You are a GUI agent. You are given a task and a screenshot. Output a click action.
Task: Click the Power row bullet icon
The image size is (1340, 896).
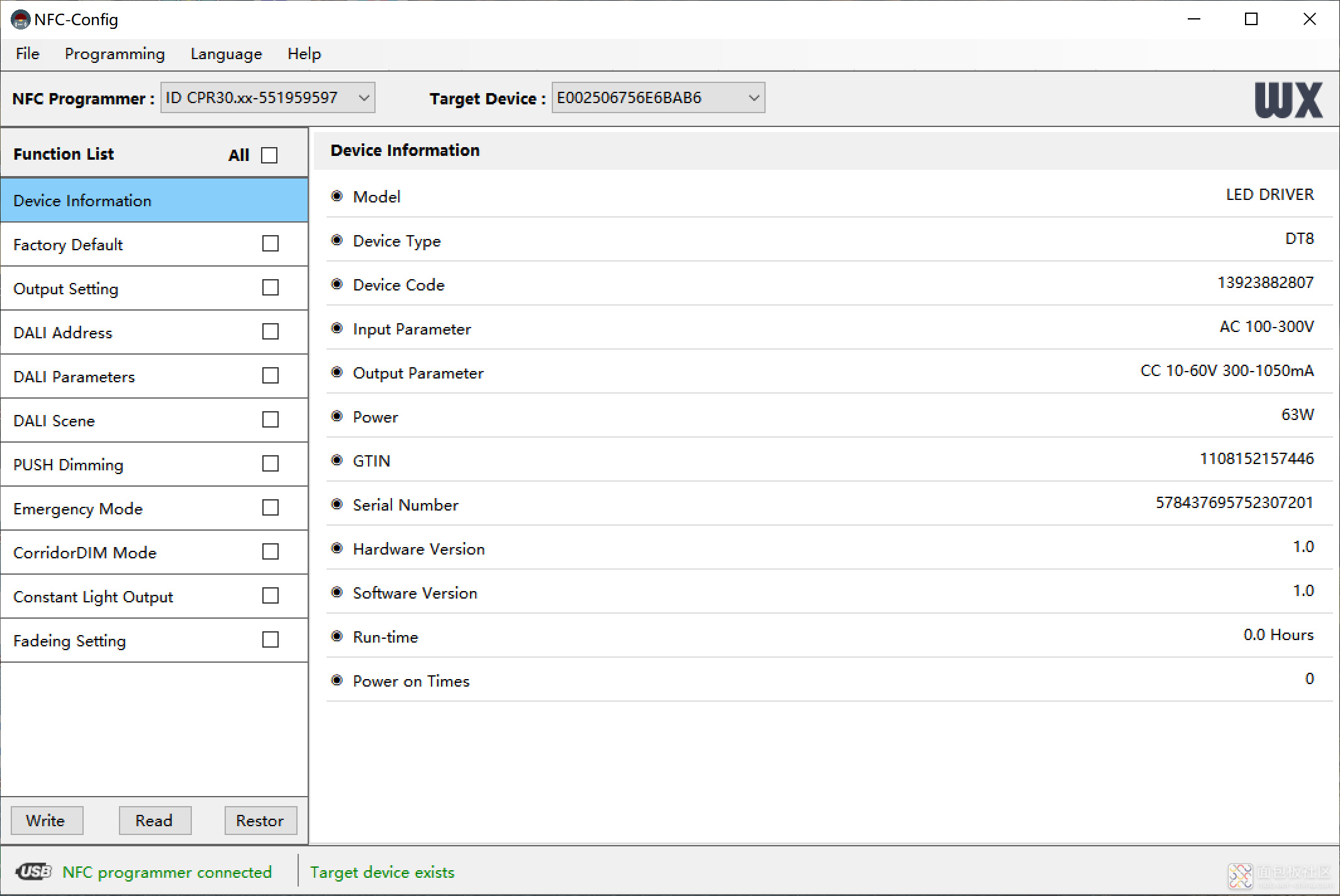click(337, 416)
